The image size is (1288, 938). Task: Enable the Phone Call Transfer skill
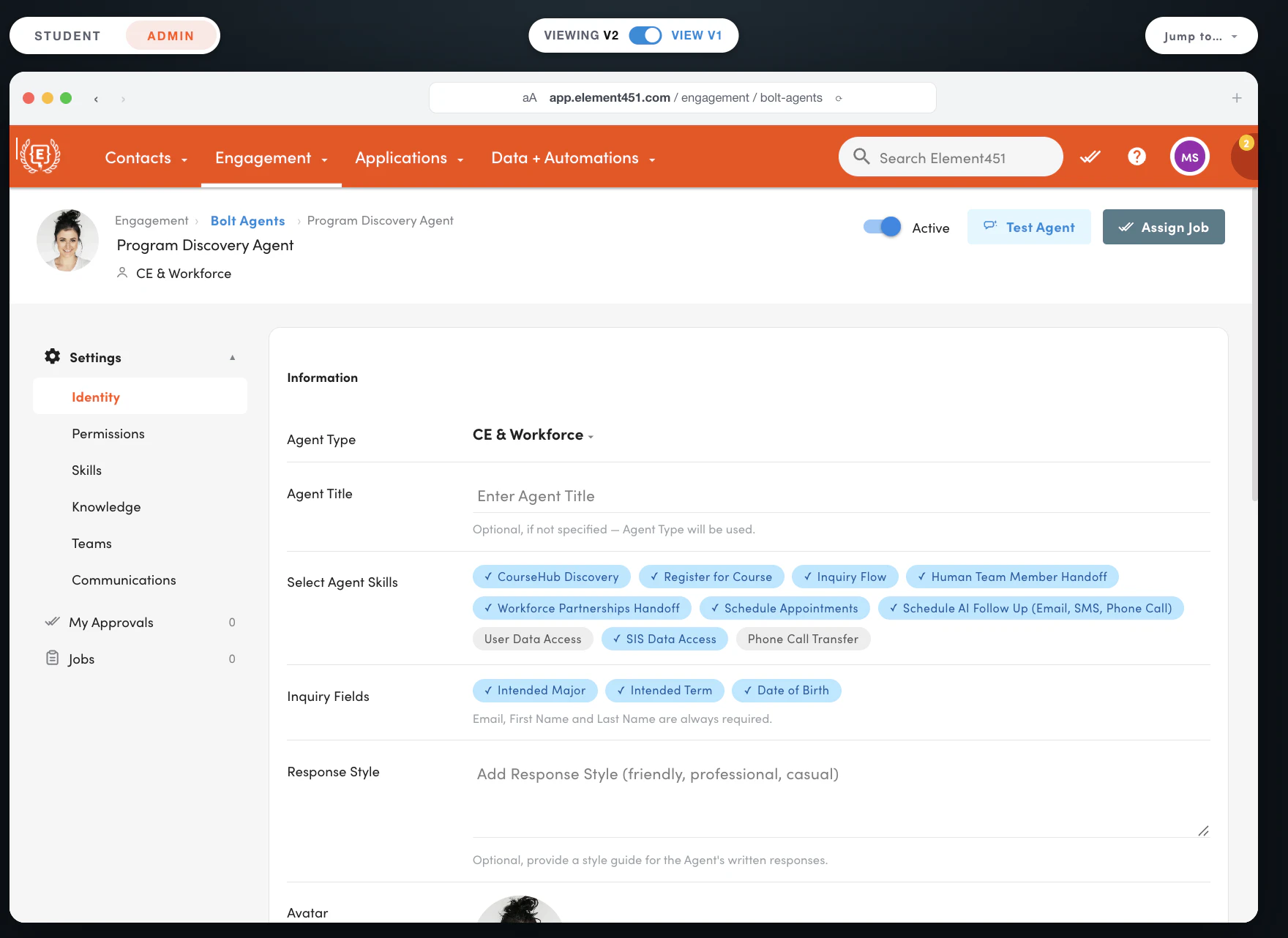804,639
